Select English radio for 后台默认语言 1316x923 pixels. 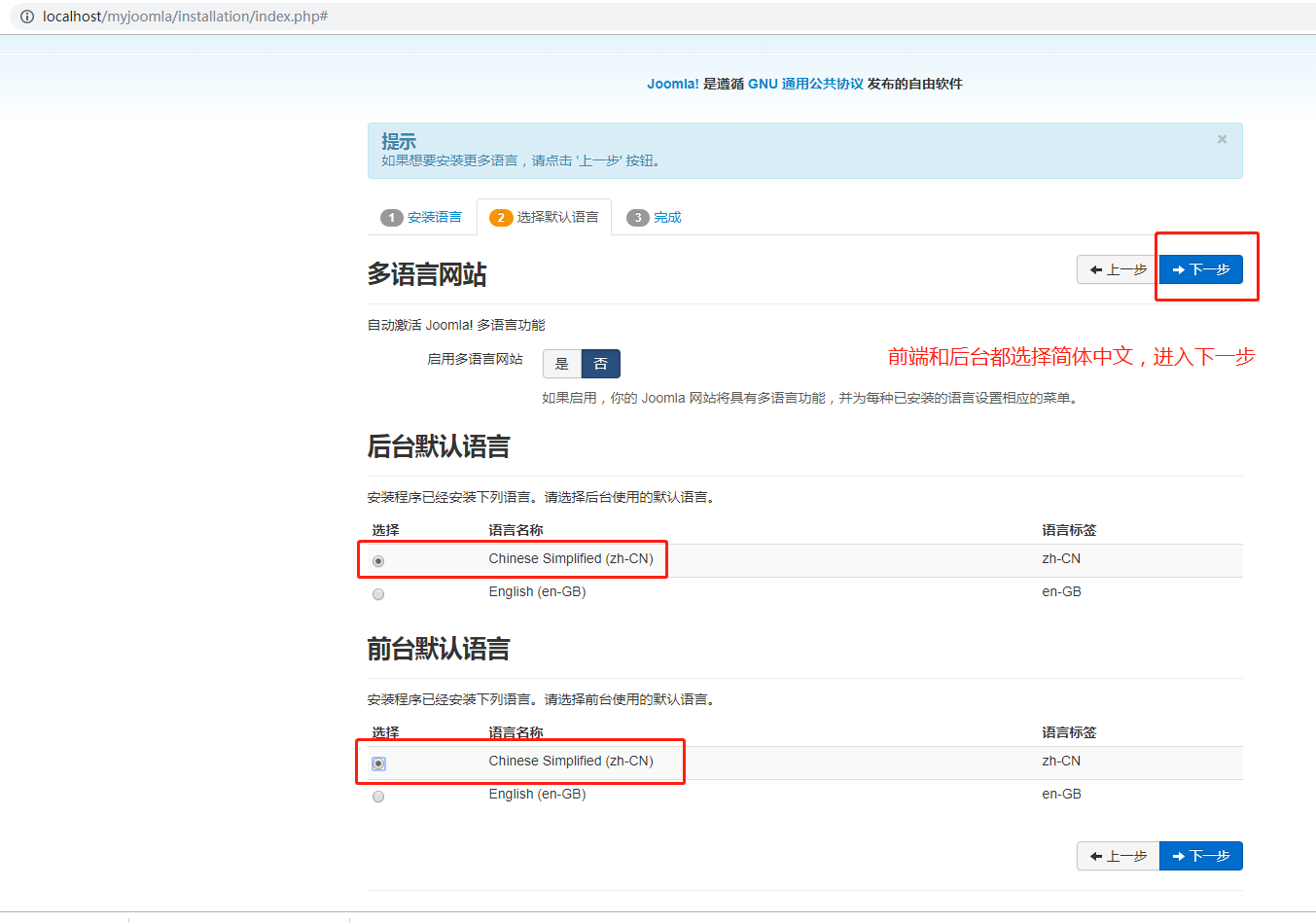378,594
